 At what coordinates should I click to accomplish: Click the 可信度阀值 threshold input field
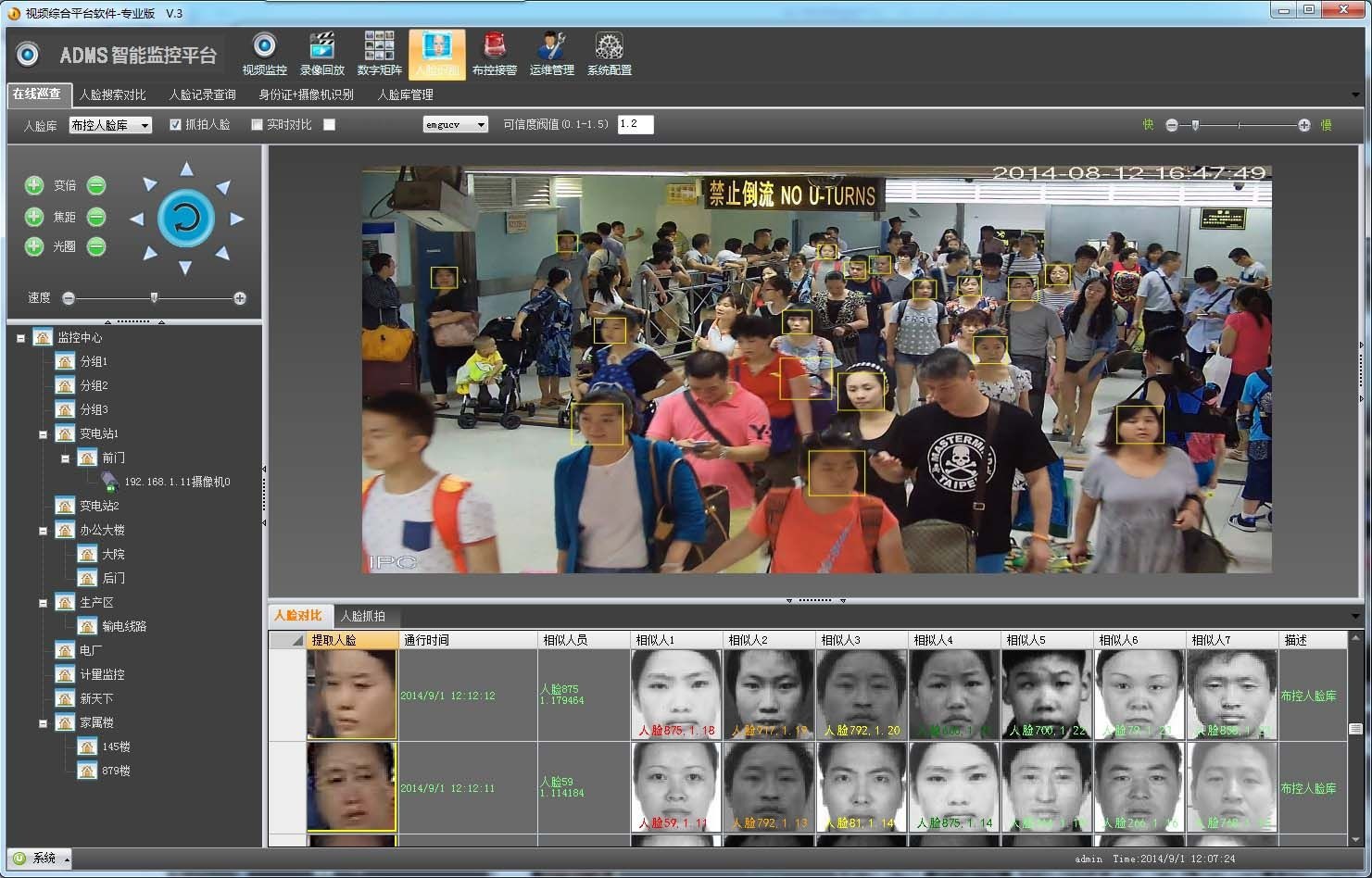coord(635,124)
